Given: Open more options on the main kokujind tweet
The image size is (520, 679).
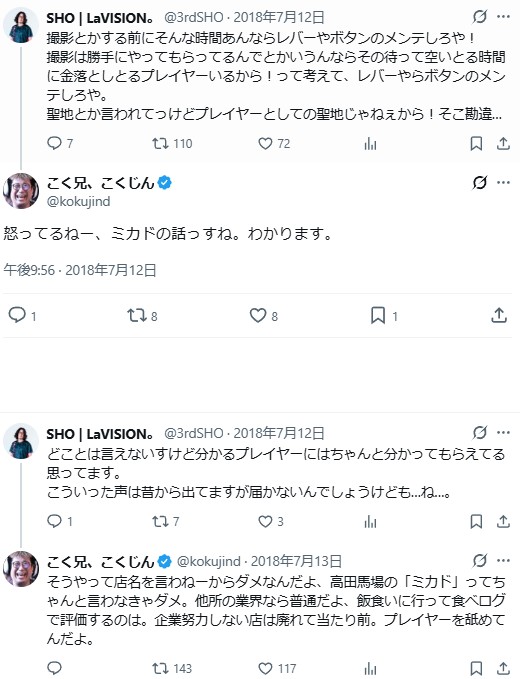Looking at the screenshot, I should pos(504,183).
